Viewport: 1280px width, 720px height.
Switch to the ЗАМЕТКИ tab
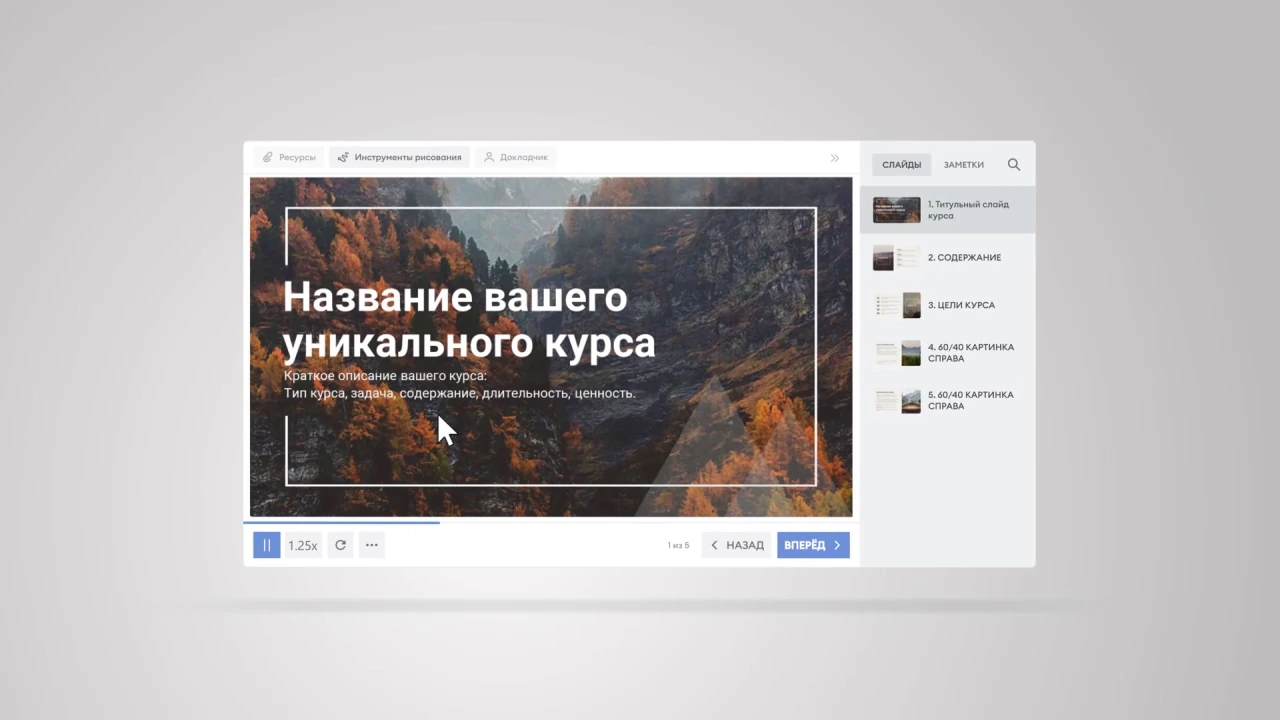[963, 165]
